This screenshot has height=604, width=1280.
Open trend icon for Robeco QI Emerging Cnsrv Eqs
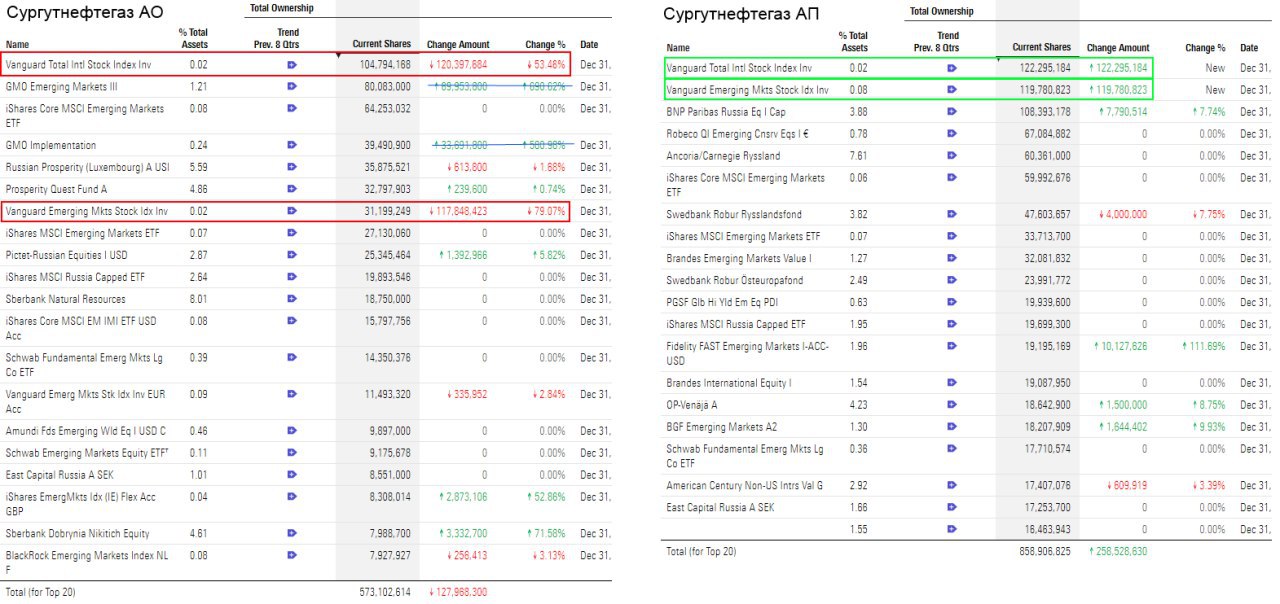click(x=951, y=134)
